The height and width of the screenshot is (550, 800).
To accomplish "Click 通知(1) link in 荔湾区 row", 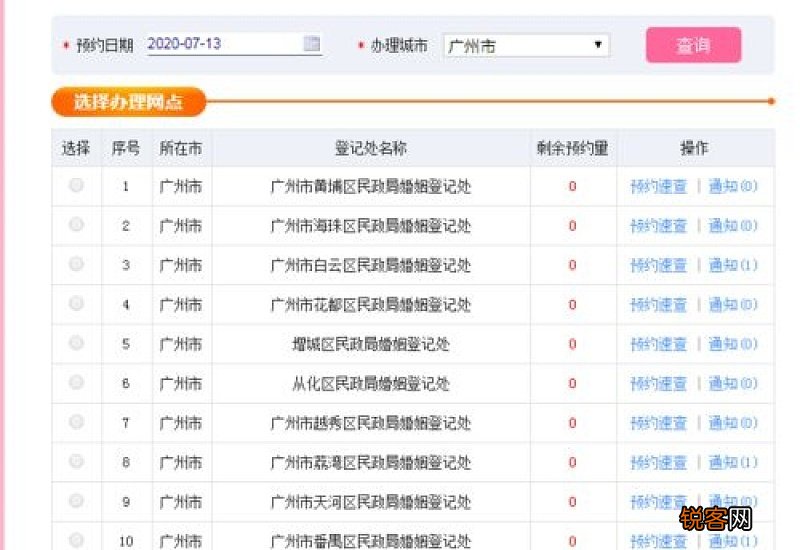I will (733, 463).
